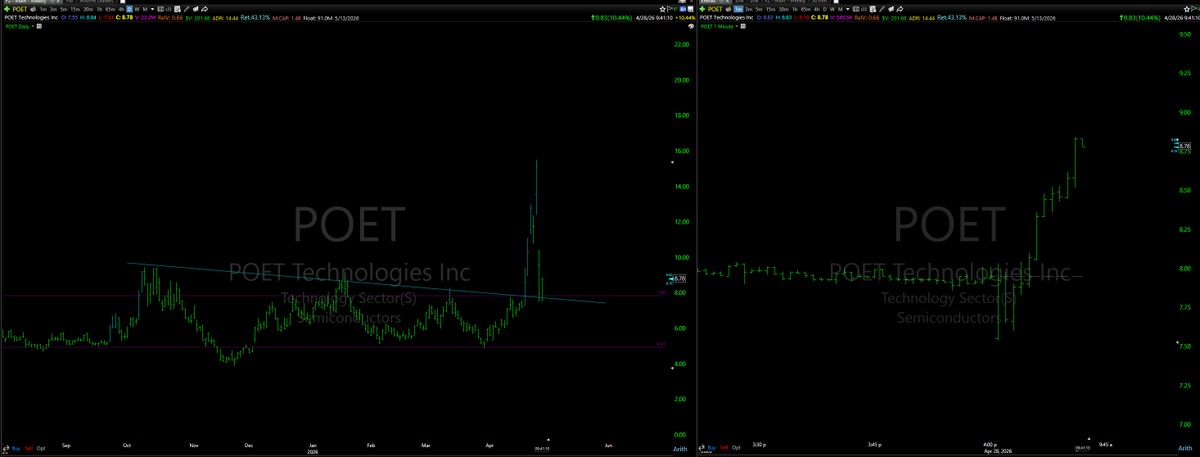Open the chart template icon on the right chart toolbar

[x=873, y=9]
